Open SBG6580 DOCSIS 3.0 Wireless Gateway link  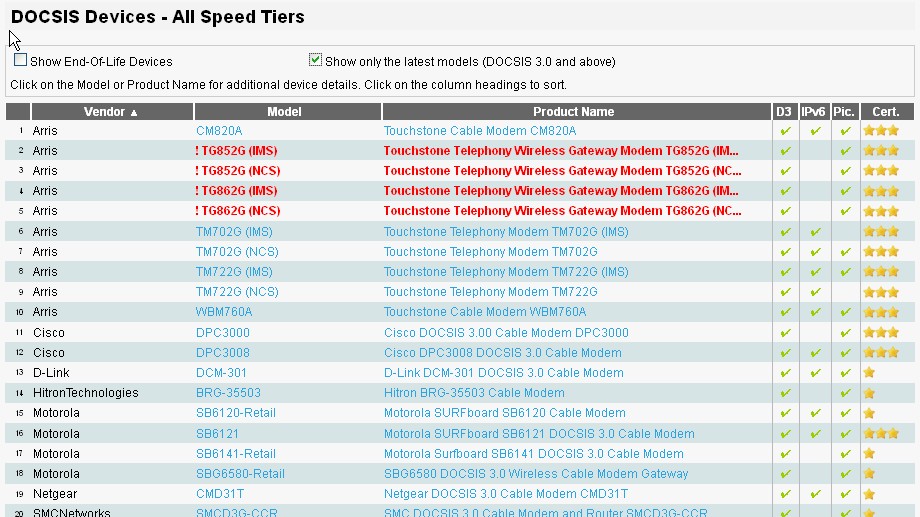click(x=536, y=474)
